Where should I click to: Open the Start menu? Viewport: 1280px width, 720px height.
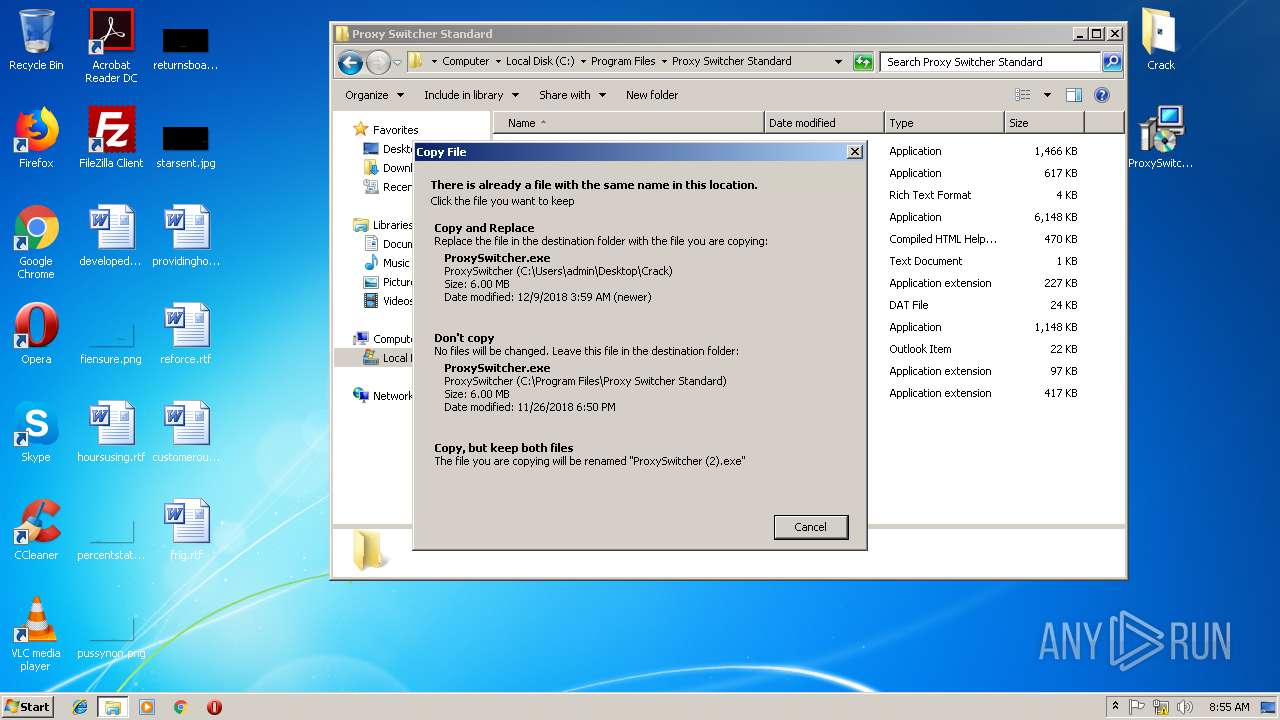pos(28,707)
